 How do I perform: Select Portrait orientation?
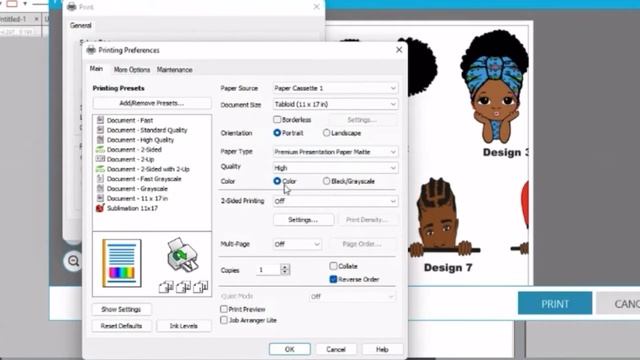click(277, 133)
